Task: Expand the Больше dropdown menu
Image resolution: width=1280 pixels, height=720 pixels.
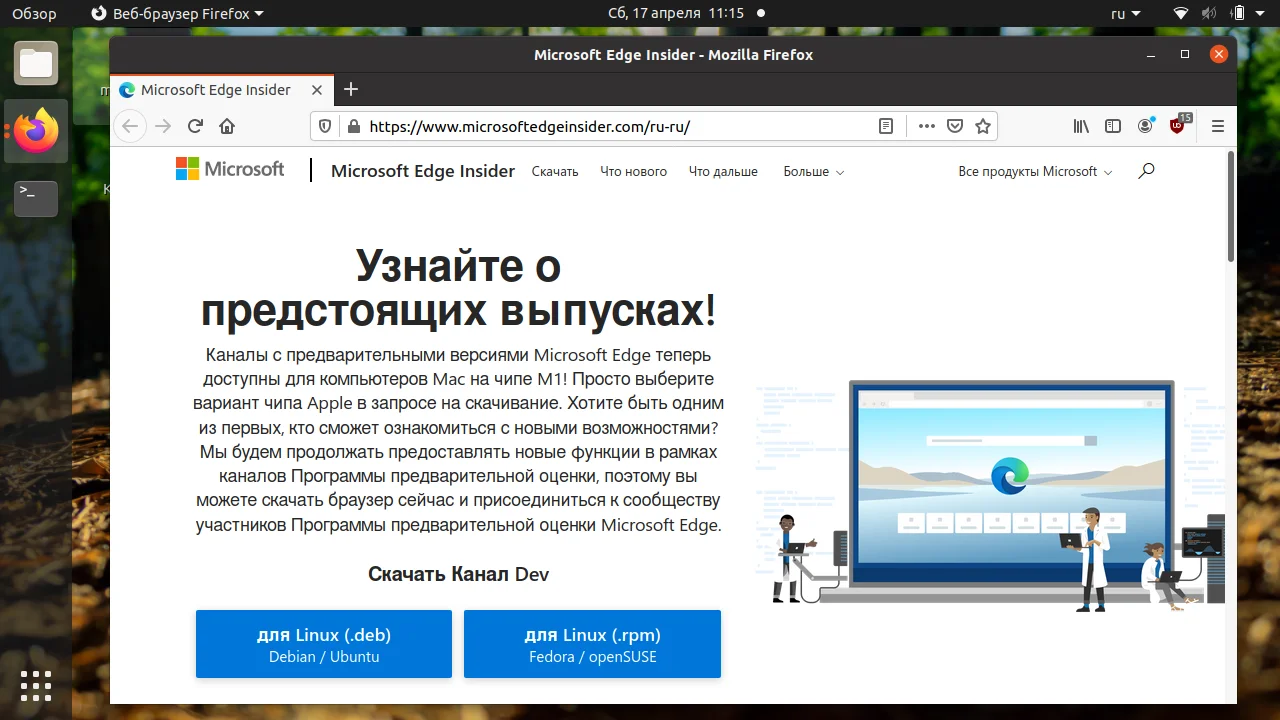Action: (x=813, y=171)
